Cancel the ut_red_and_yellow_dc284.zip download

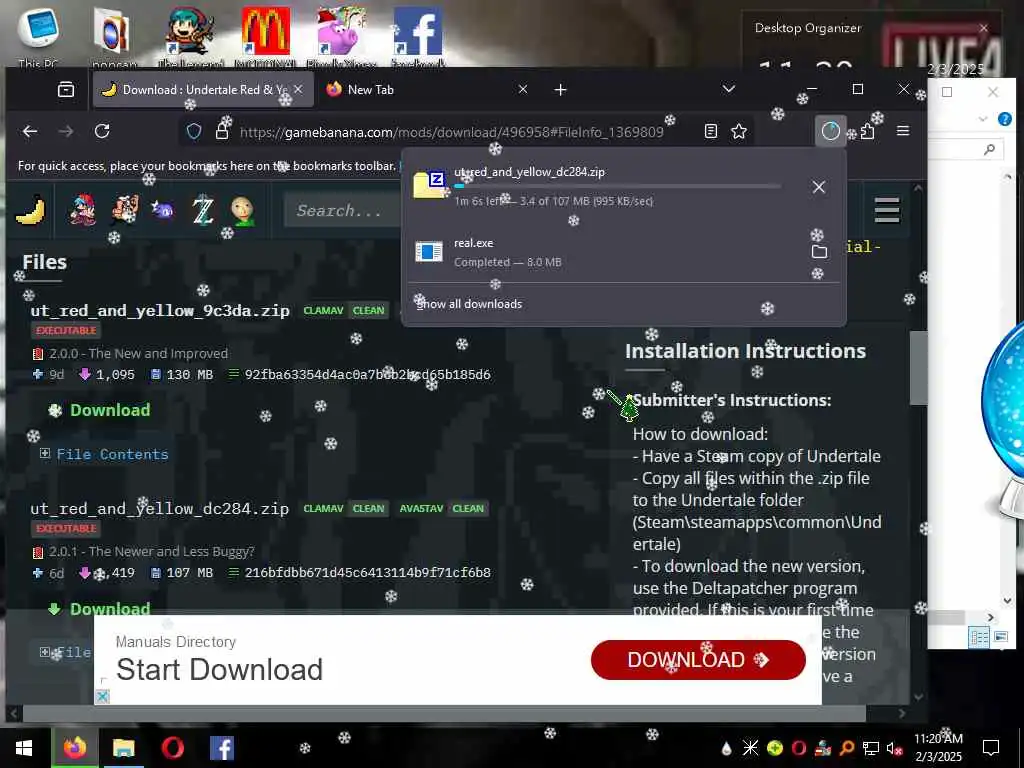tap(818, 187)
